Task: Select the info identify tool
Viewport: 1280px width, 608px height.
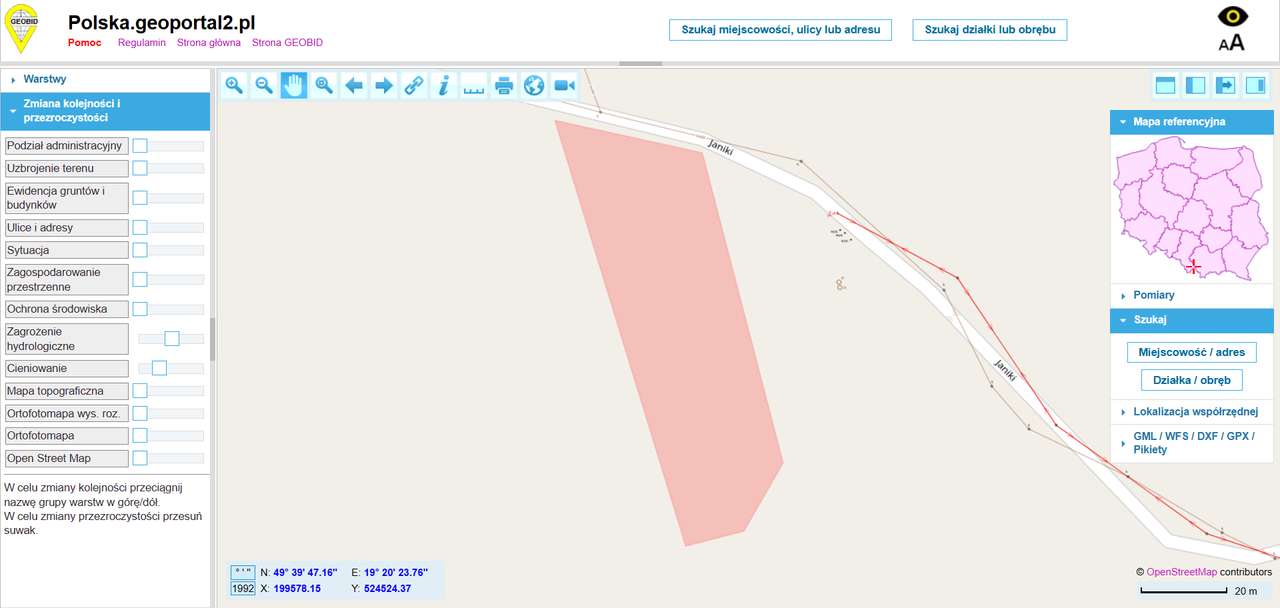Action: coord(444,86)
